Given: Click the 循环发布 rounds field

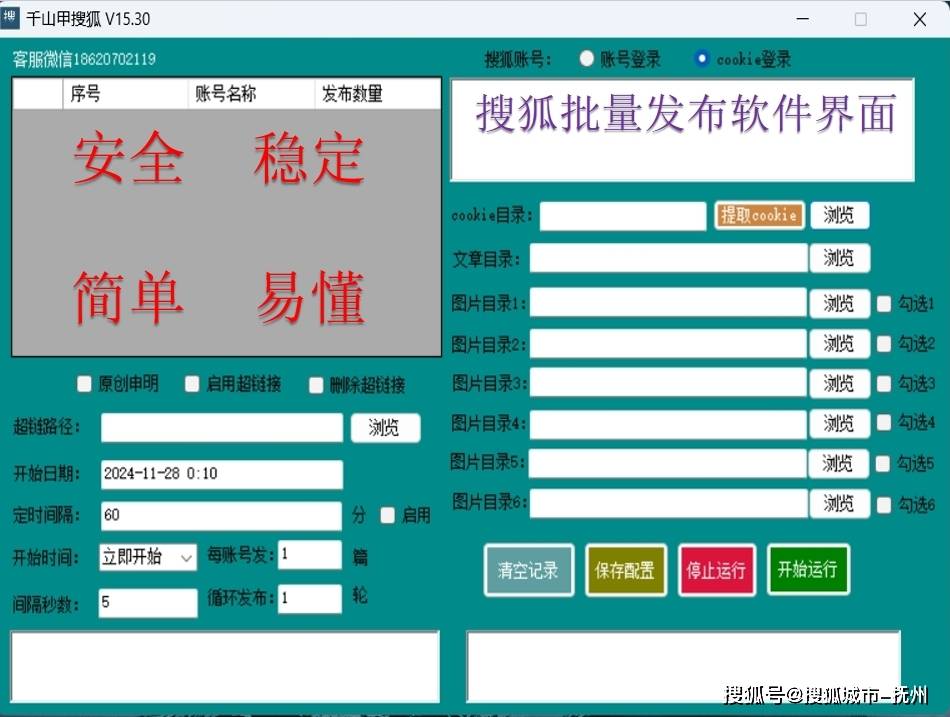Looking at the screenshot, I should click(x=310, y=599).
